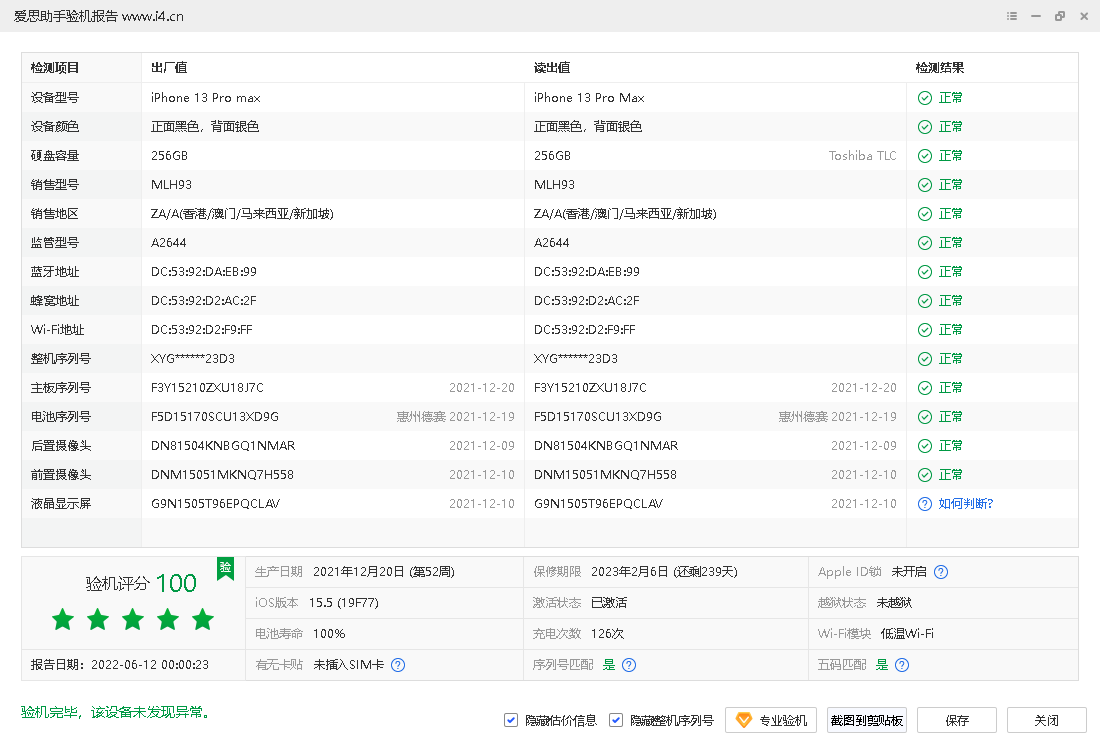Click help icon beside 五码匹配

point(902,665)
